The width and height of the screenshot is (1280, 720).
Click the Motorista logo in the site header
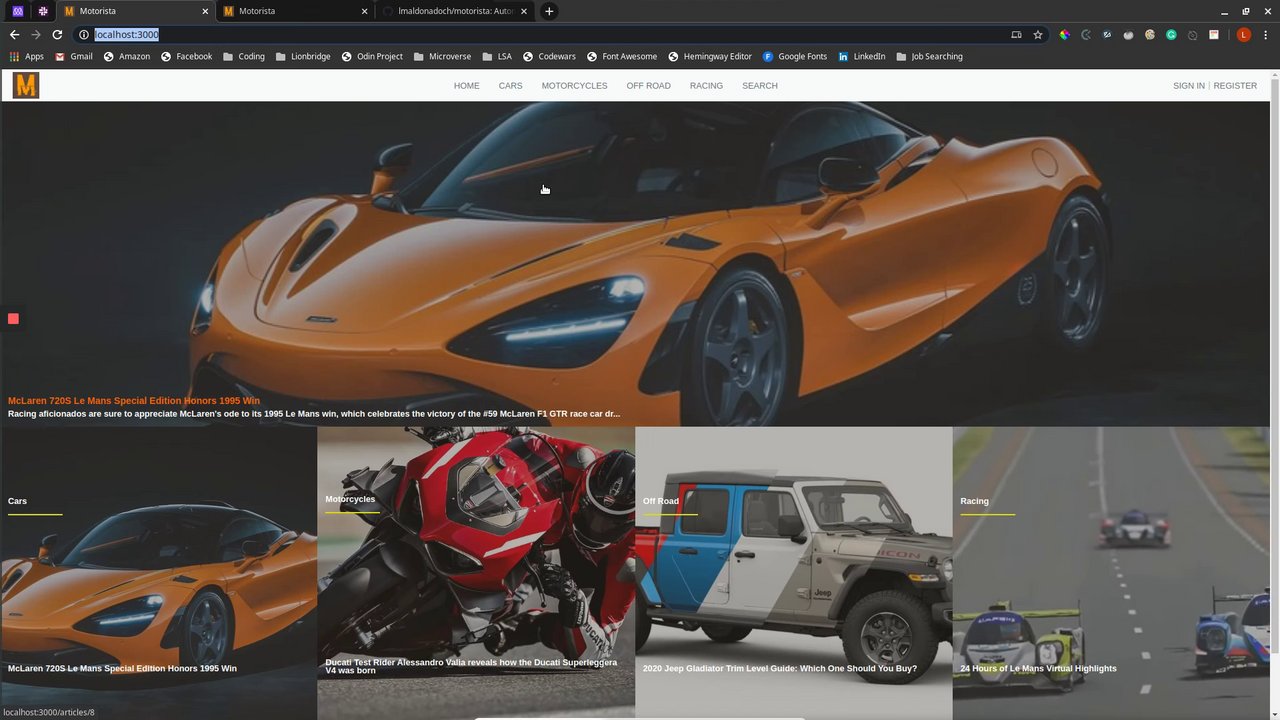click(26, 86)
